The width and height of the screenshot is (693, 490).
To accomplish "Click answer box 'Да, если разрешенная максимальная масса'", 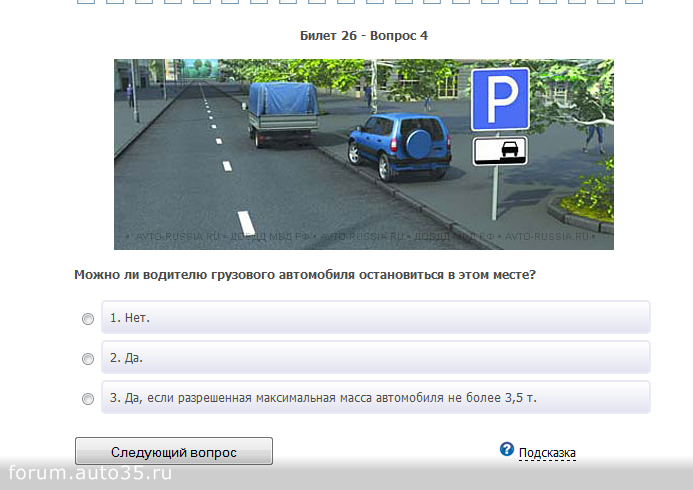I will pos(376,397).
